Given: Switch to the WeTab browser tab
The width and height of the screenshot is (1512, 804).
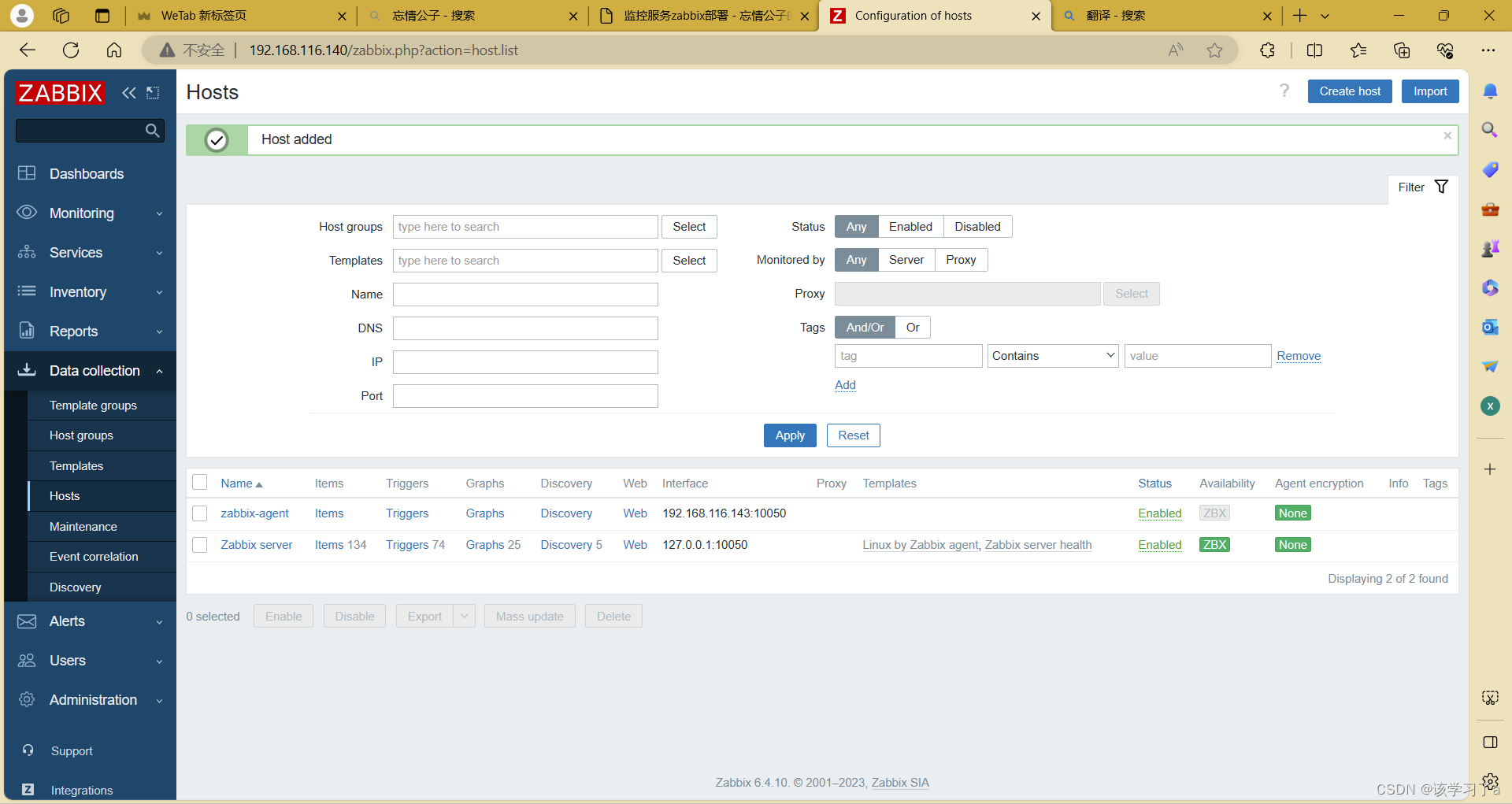Looking at the screenshot, I should coord(240,16).
